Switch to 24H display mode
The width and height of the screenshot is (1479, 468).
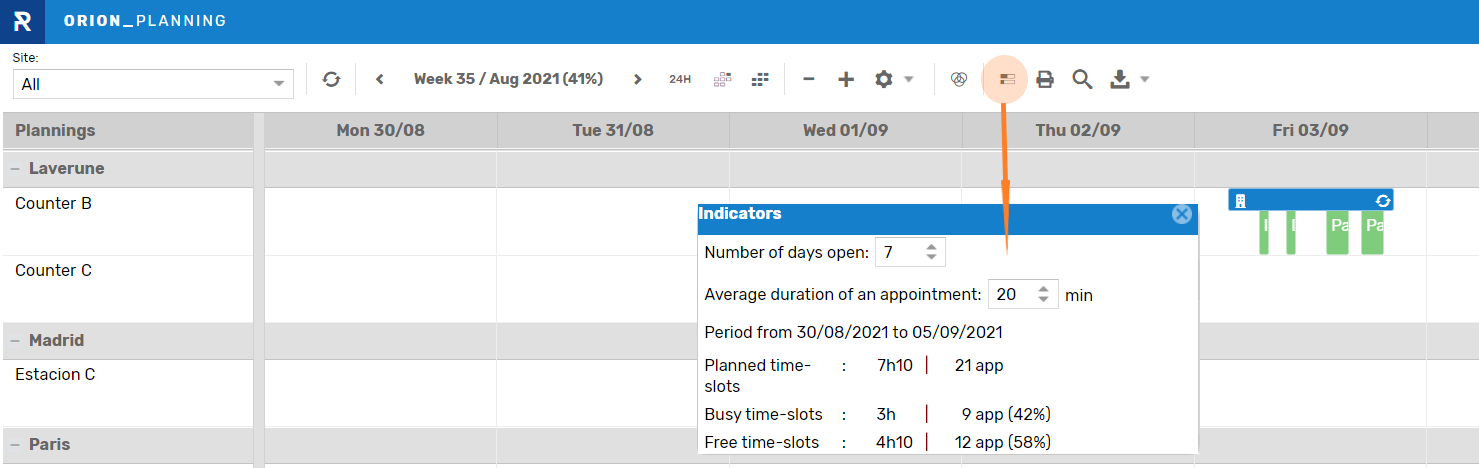[680, 79]
